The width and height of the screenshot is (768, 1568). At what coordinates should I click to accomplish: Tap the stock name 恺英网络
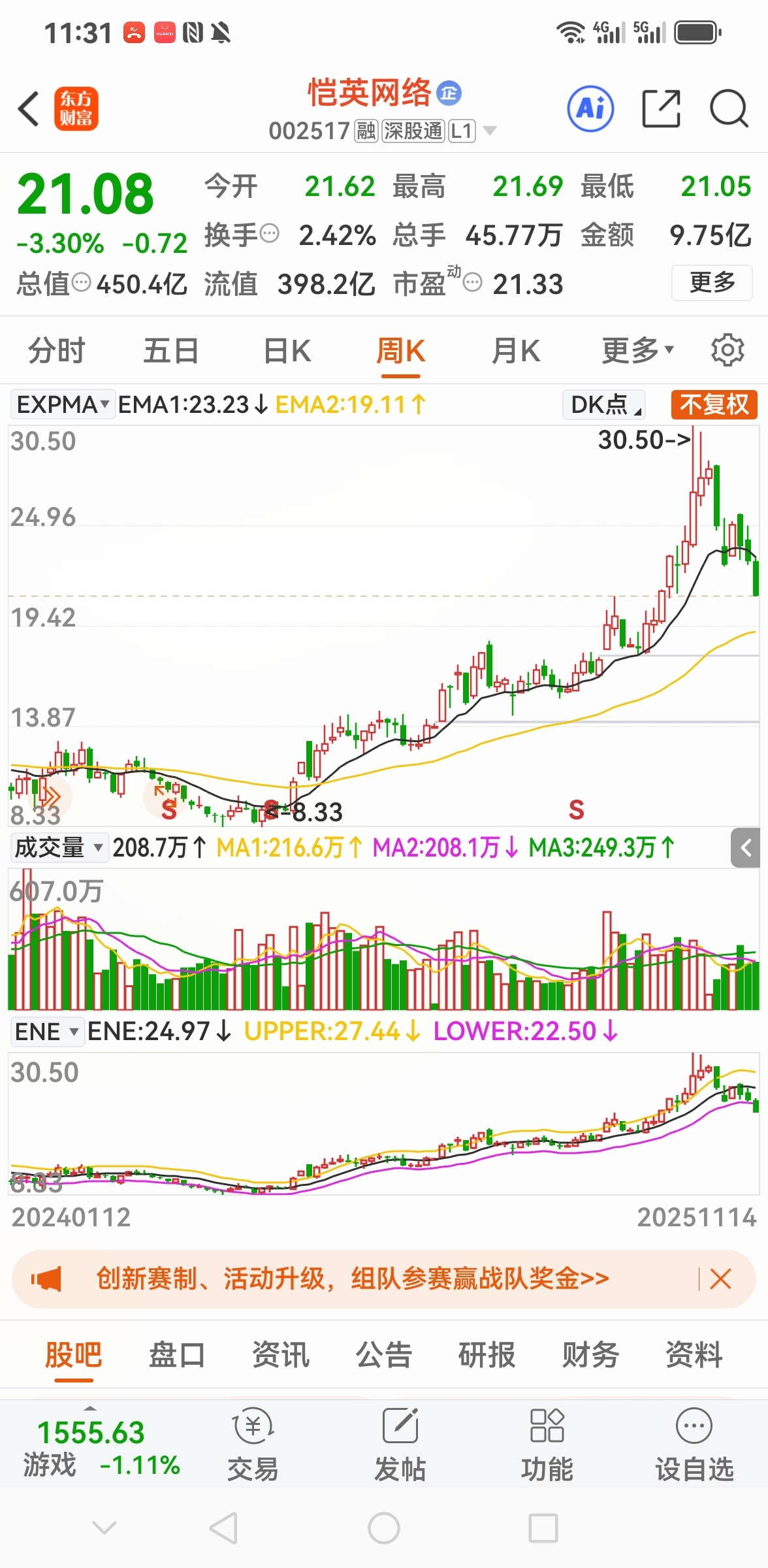[370, 93]
